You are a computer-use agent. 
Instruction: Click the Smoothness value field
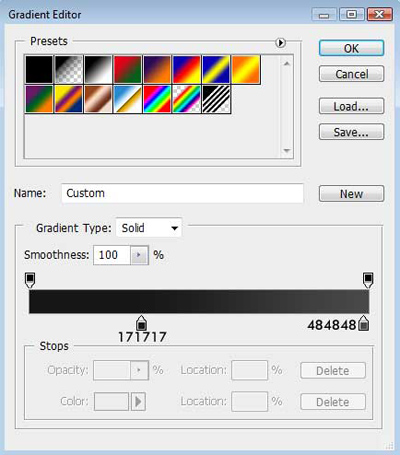coord(112,255)
